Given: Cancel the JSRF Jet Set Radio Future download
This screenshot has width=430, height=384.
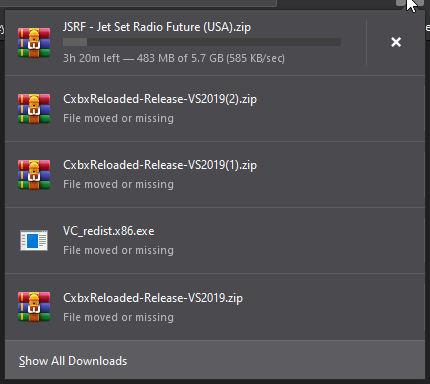Looking at the screenshot, I should tap(396, 42).
